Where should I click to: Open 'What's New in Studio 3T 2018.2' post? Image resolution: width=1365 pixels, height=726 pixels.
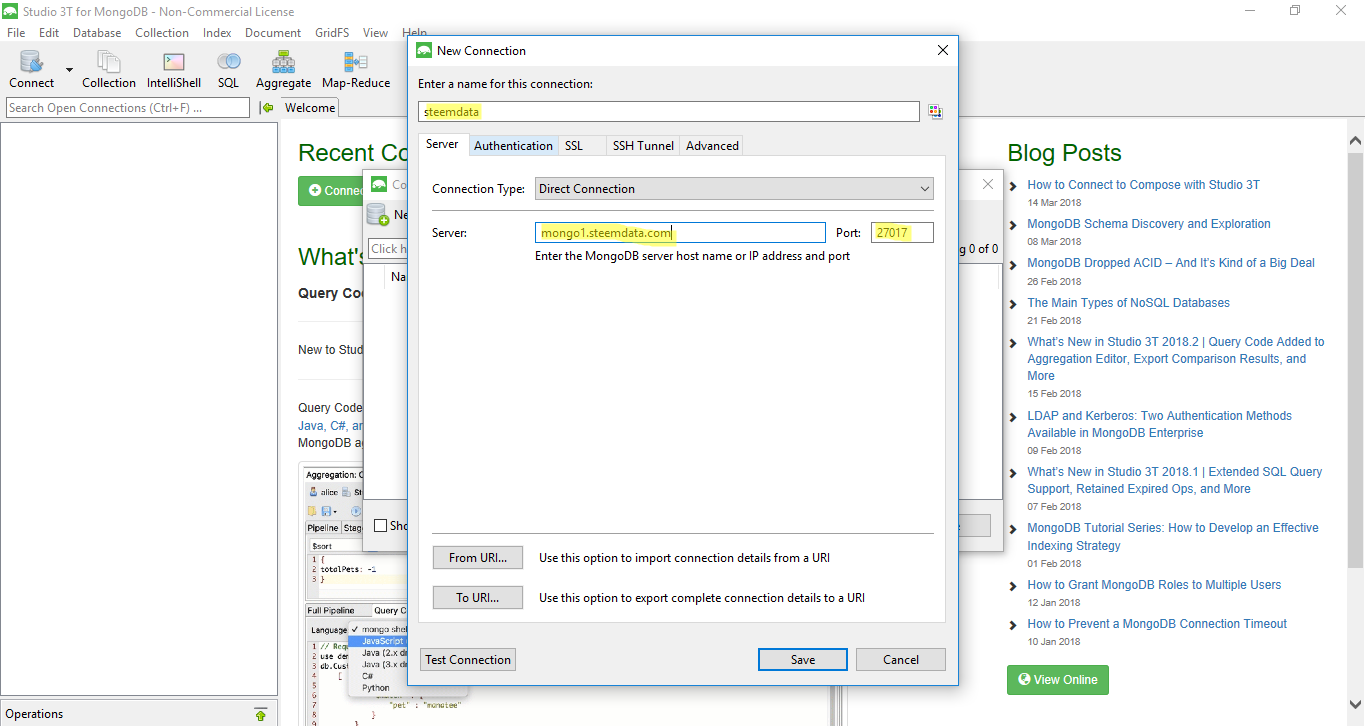[1176, 359]
